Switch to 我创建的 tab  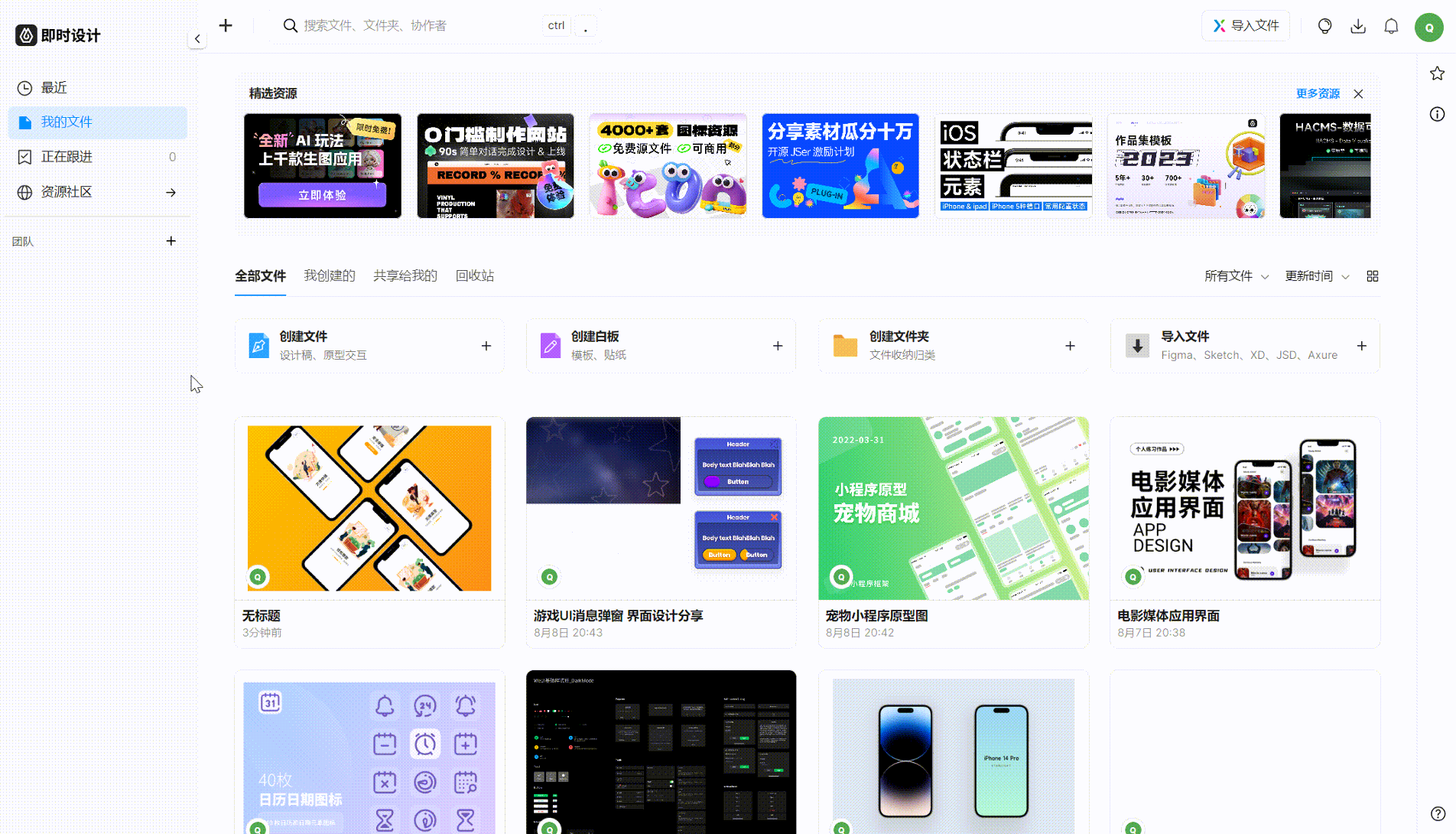pos(330,276)
